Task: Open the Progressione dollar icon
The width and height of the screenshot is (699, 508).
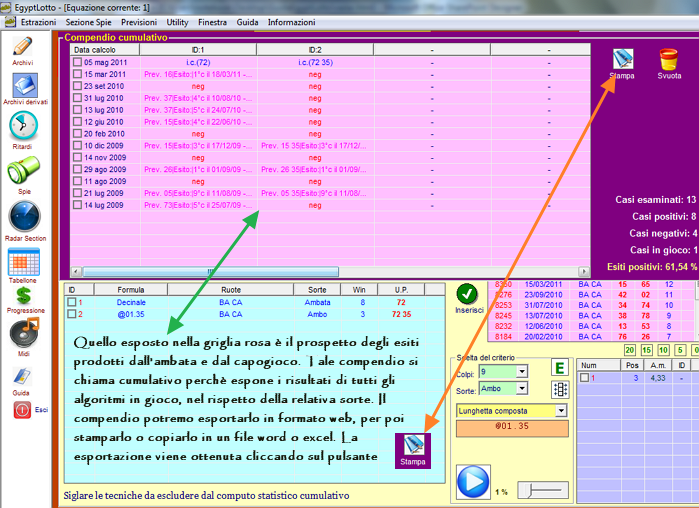Action: click(x=24, y=295)
